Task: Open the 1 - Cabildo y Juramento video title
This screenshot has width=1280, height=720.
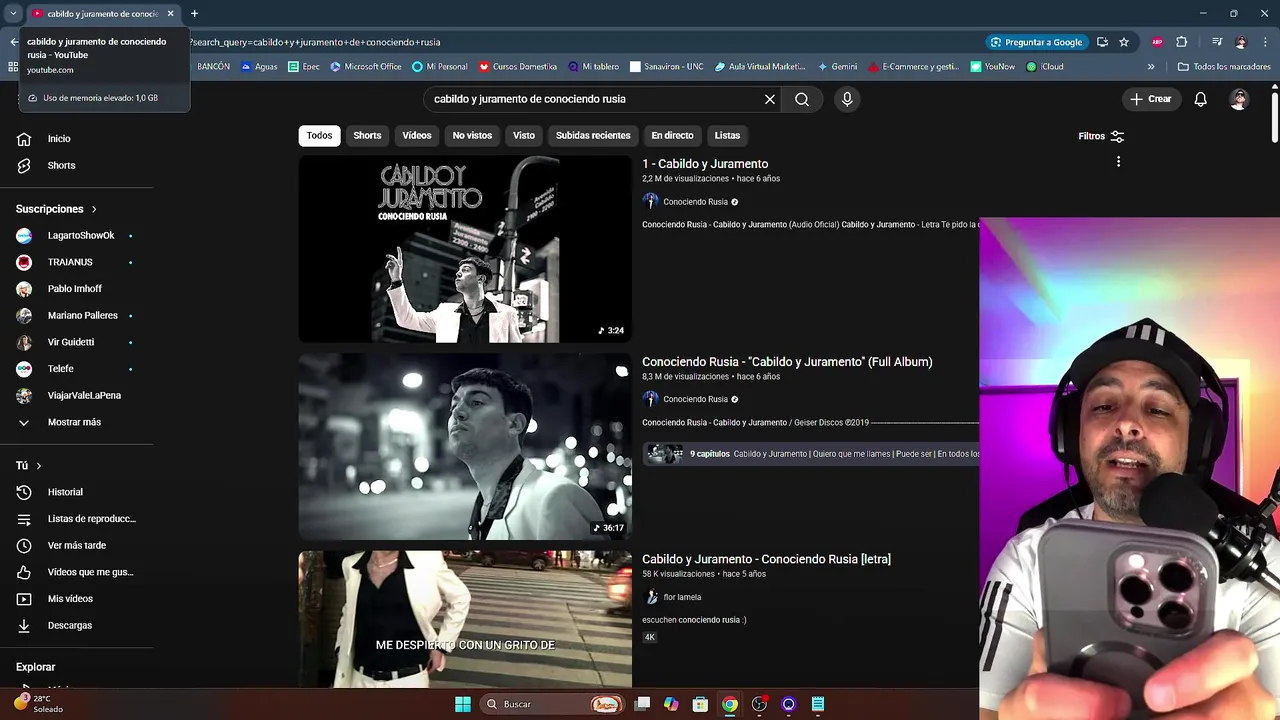Action: [x=705, y=164]
